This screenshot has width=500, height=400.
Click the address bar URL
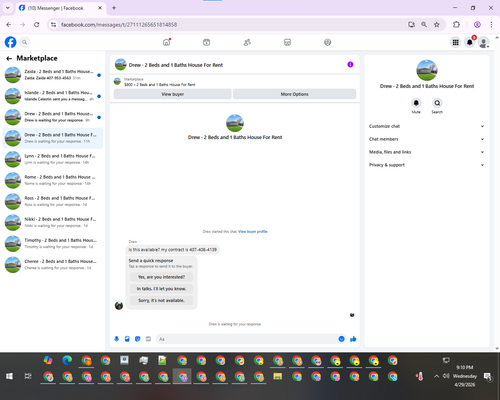(x=119, y=25)
